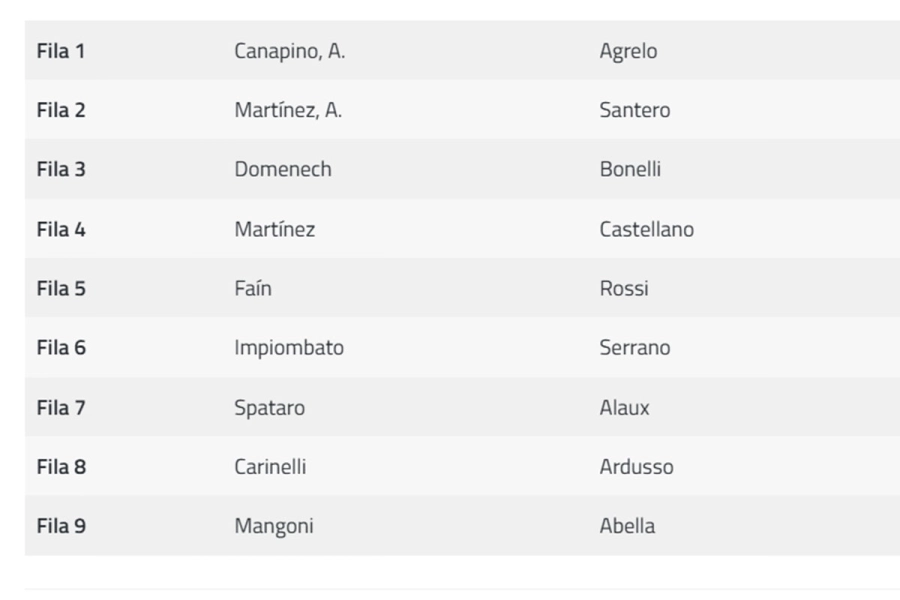Click Alaux in Fila 7

[624, 407]
